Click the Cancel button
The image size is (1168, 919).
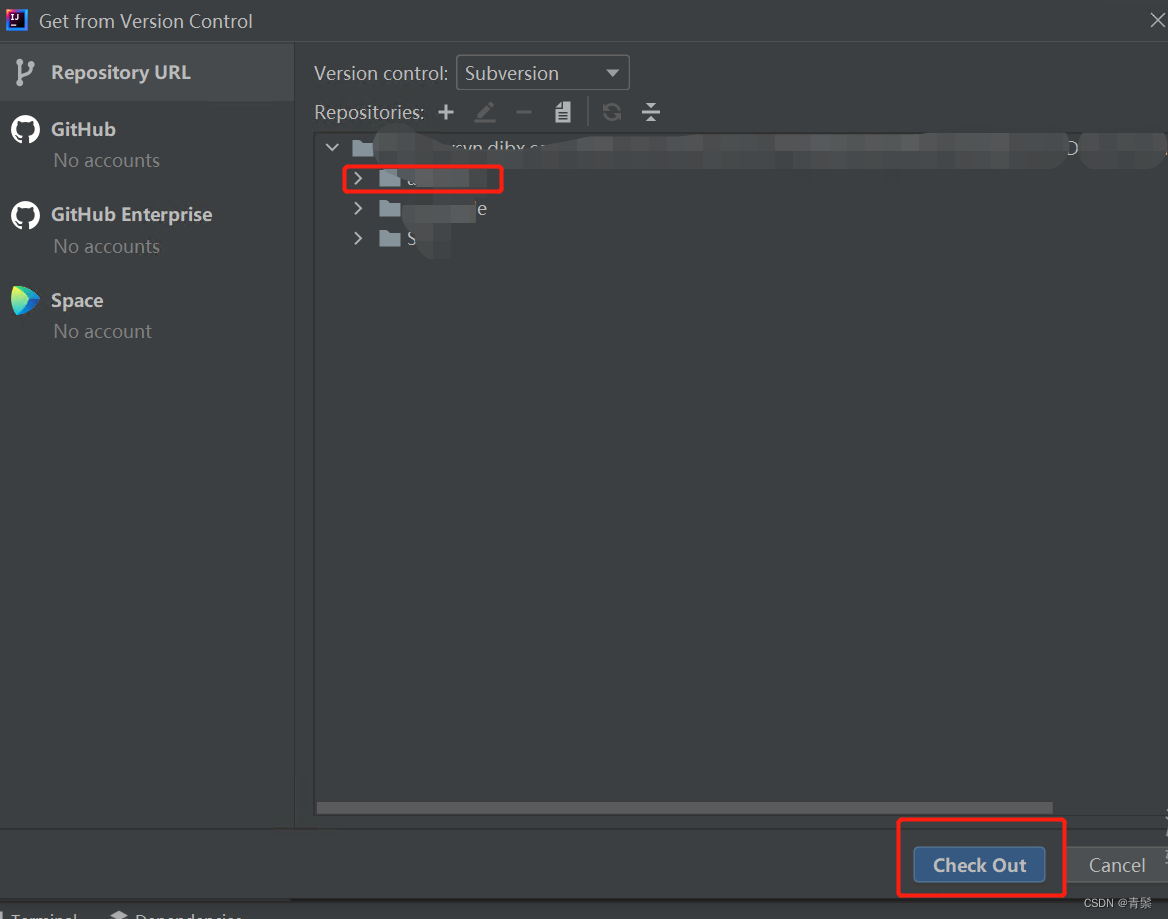tap(1117, 865)
